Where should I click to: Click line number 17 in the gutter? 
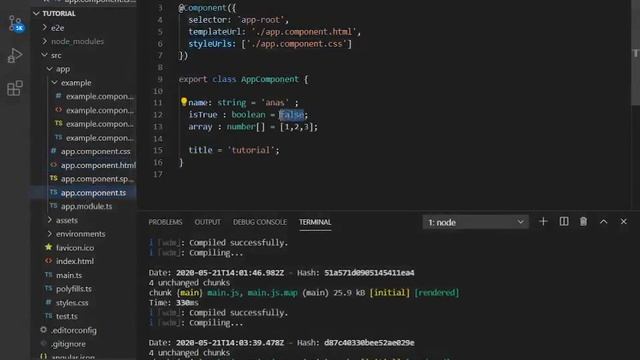(x=158, y=174)
